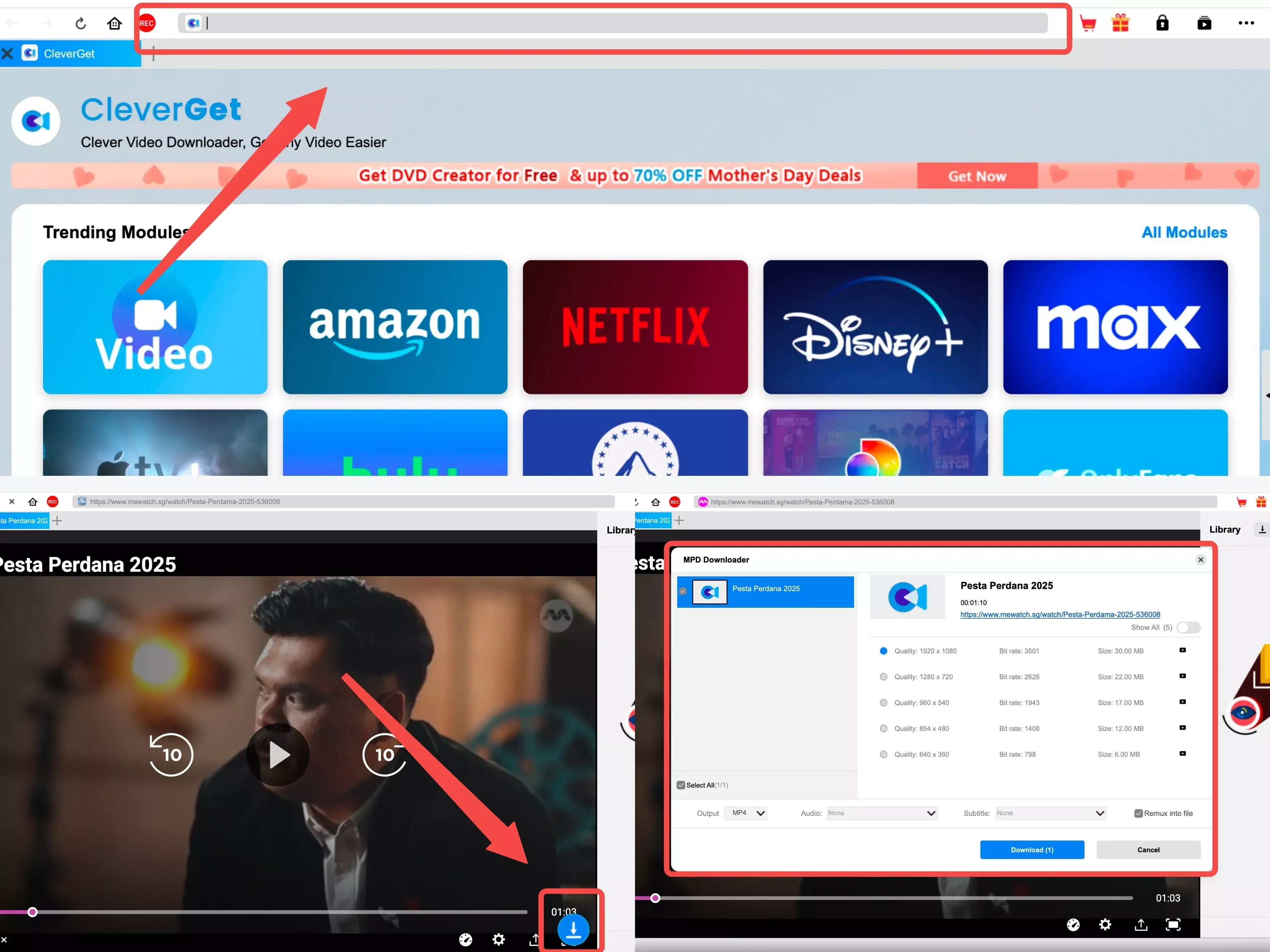This screenshot has height=952, width=1270.
Task: Open shopping cart in bottom-right window
Action: point(1241,502)
